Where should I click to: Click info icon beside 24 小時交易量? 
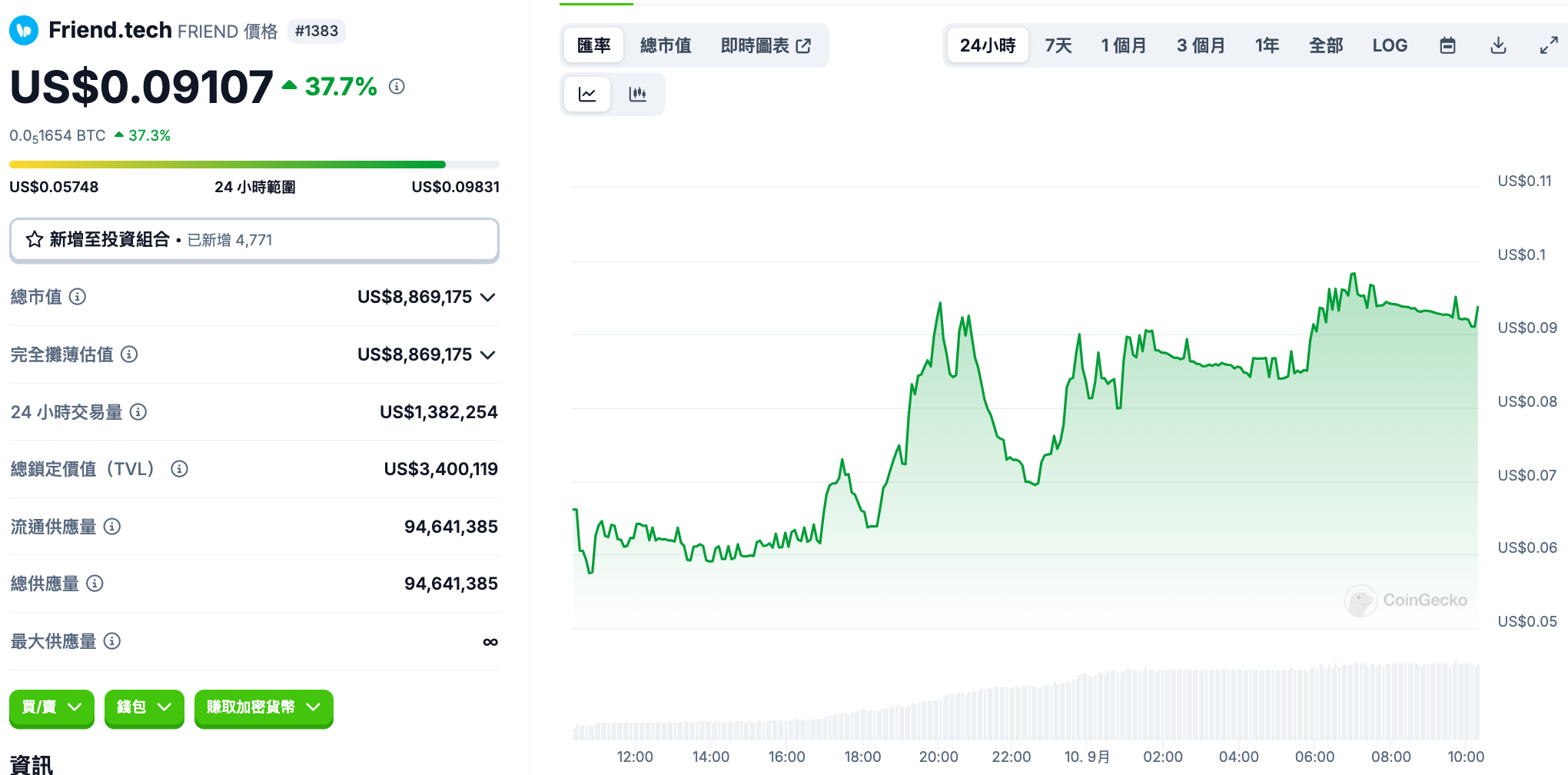138,412
